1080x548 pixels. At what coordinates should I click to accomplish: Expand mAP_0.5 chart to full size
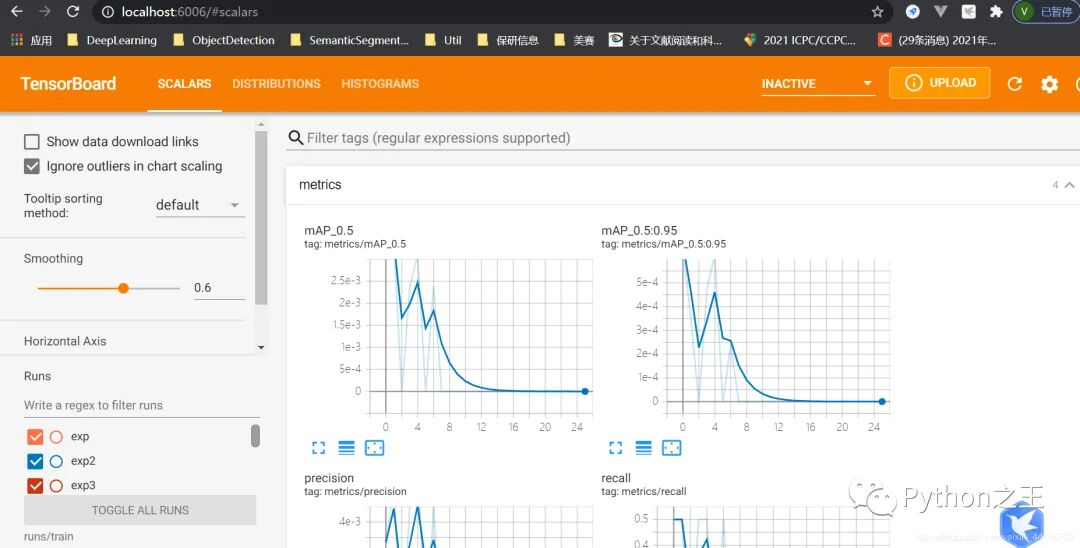click(x=318, y=448)
